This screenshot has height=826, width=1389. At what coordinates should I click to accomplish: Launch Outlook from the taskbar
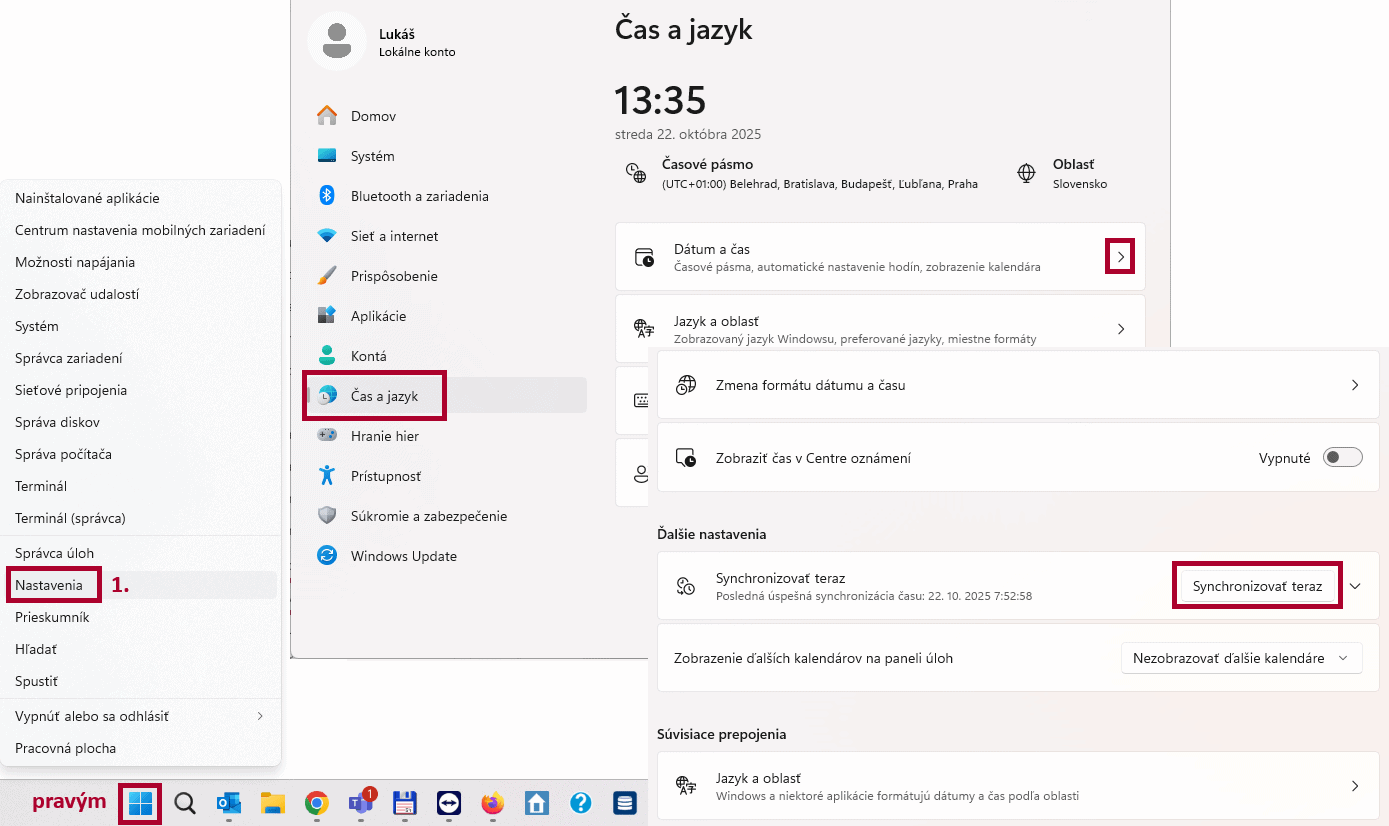click(x=229, y=803)
